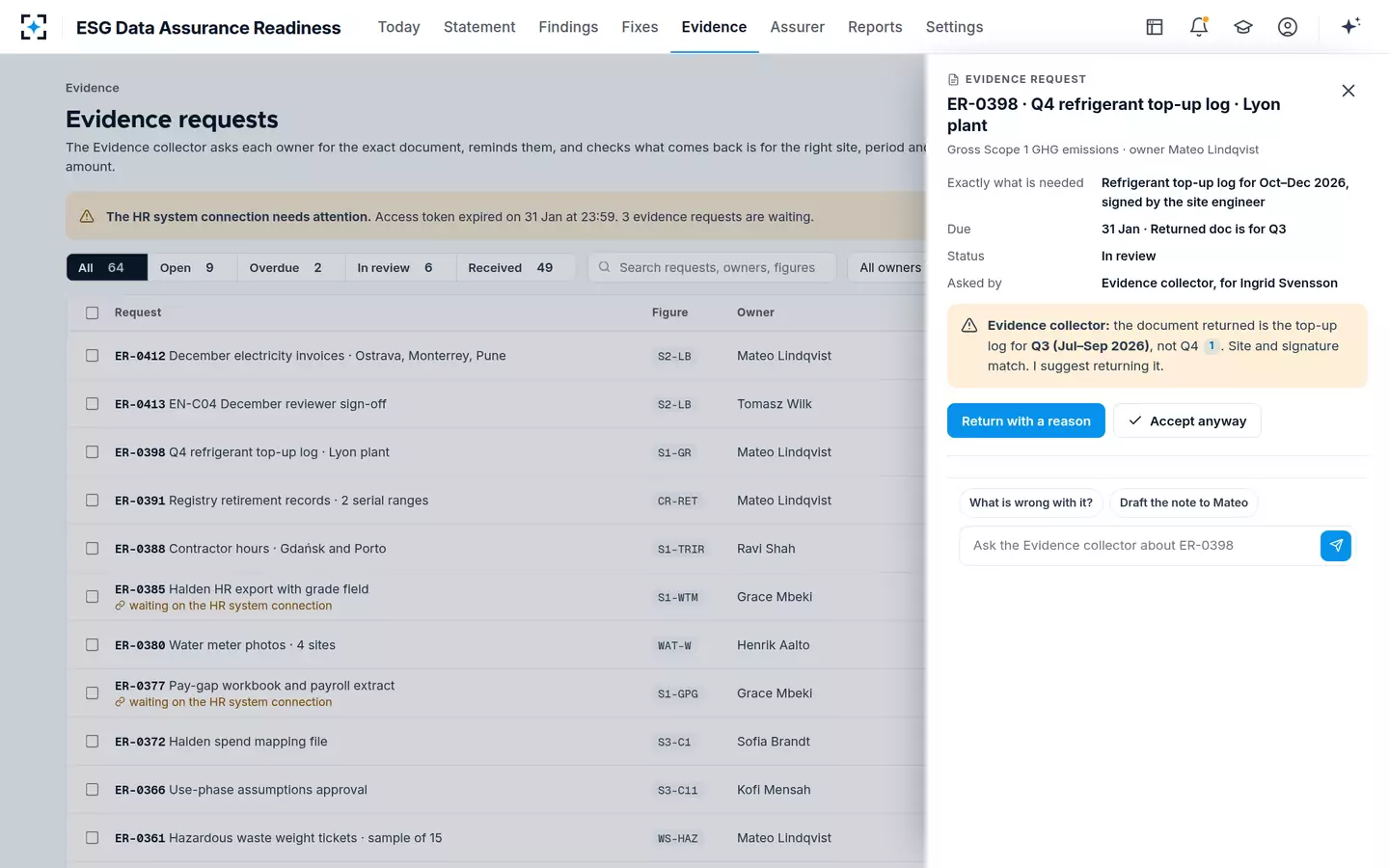Filter by In review requests
Image resolution: width=1389 pixels, height=868 pixels.
click(x=399, y=267)
